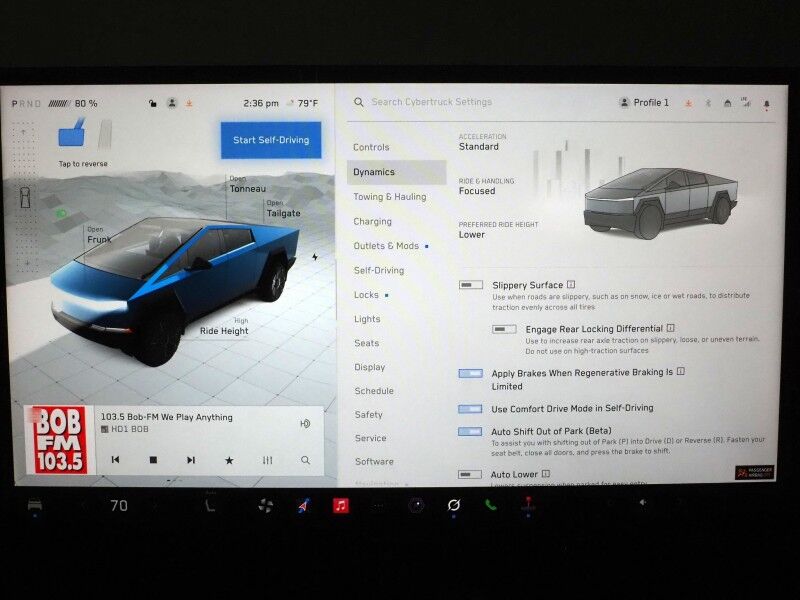800x600 pixels.
Task: Open the all apps three-dot launcher
Action: 379,506
